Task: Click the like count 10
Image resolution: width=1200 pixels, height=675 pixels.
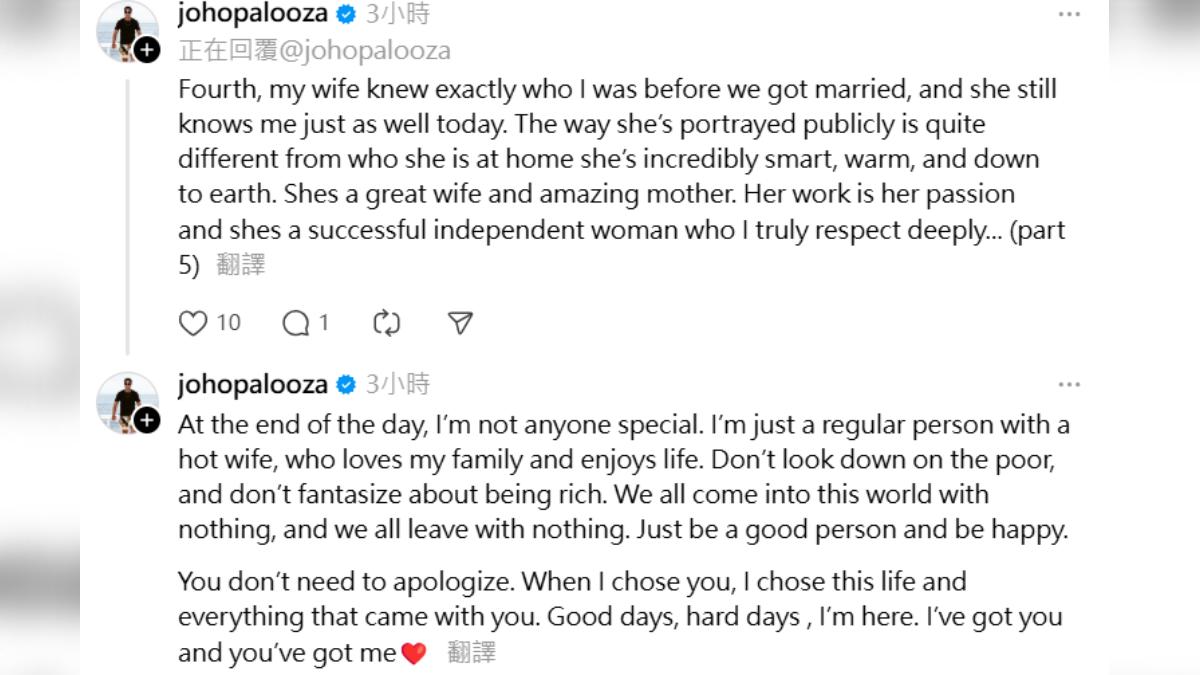Action: pyautogui.click(x=229, y=323)
